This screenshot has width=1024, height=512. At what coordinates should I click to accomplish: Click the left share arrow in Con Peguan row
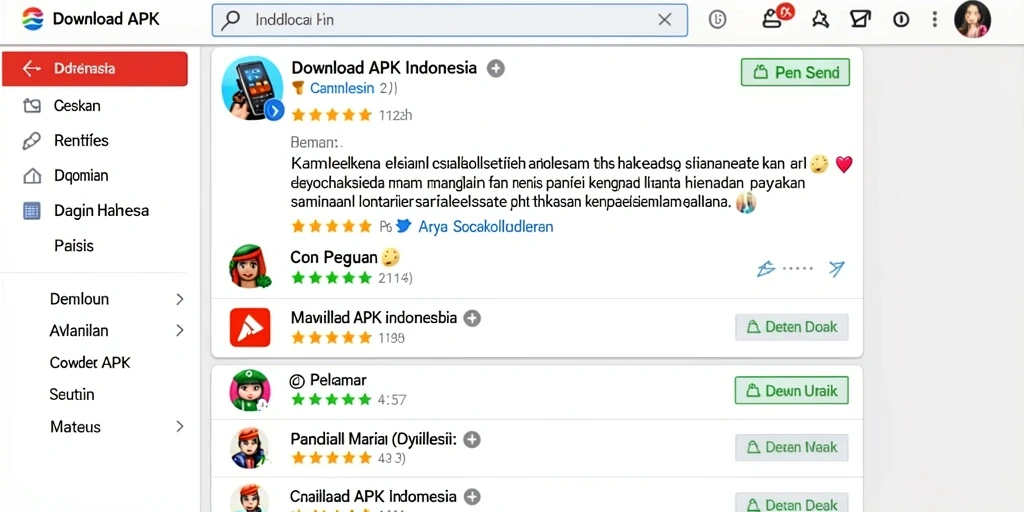[765, 268]
